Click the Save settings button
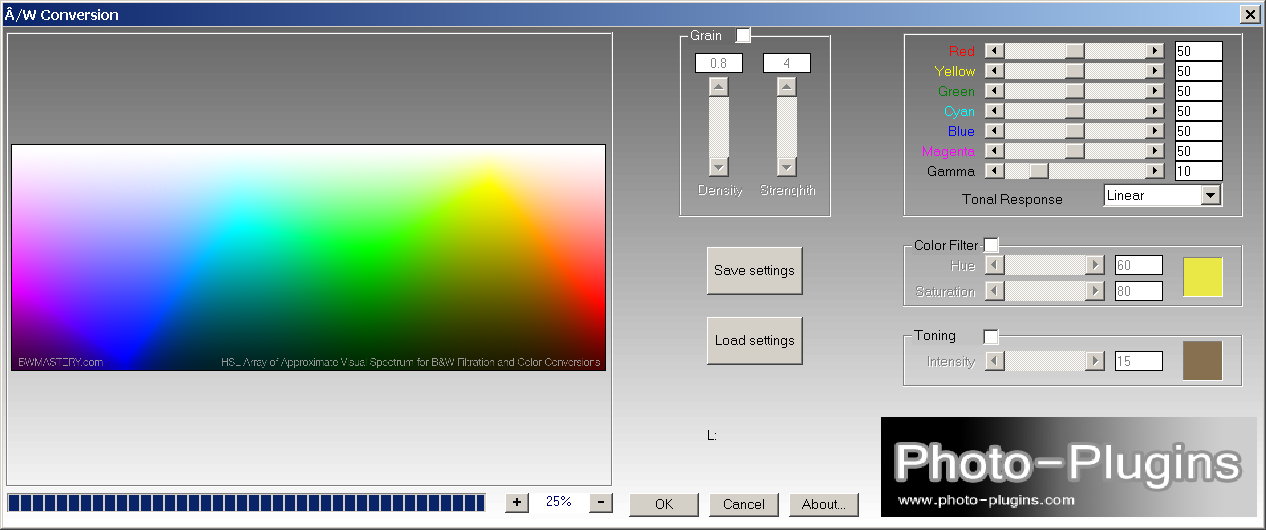The width and height of the screenshot is (1266, 530). pyautogui.click(x=754, y=270)
